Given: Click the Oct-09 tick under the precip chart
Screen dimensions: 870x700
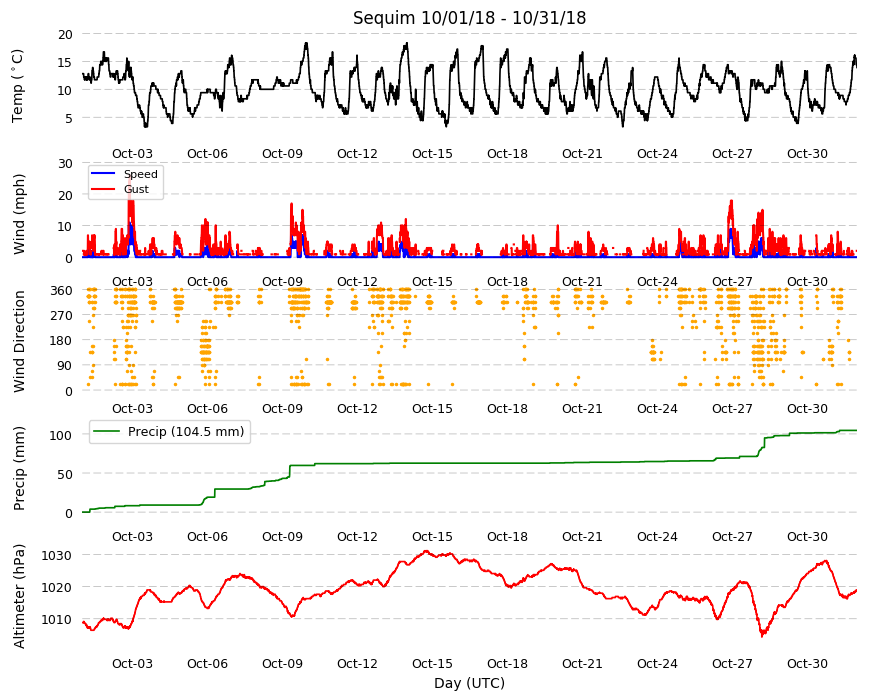Looking at the screenshot, I should tap(282, 536).
